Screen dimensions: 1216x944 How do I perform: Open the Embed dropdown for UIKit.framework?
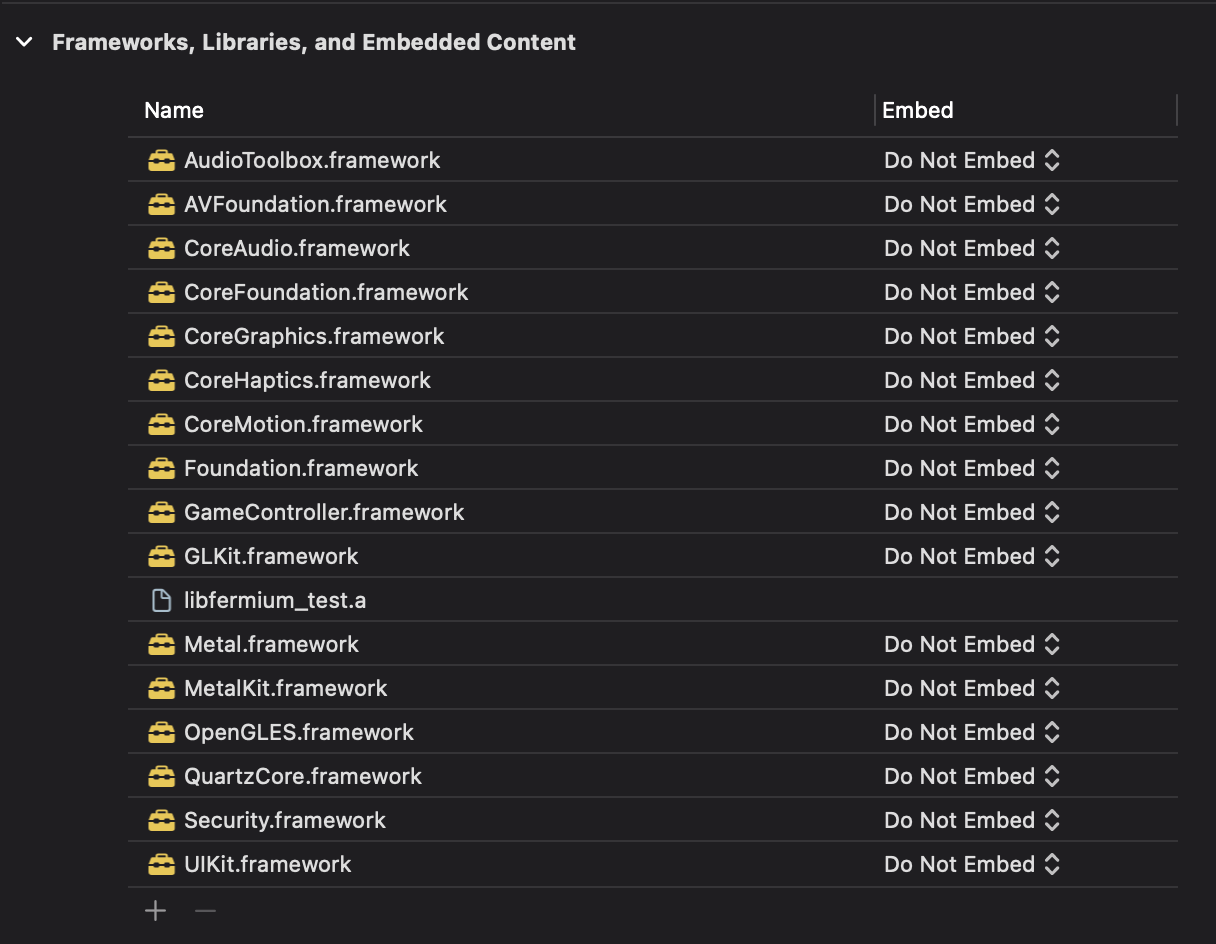(1051, 864)
